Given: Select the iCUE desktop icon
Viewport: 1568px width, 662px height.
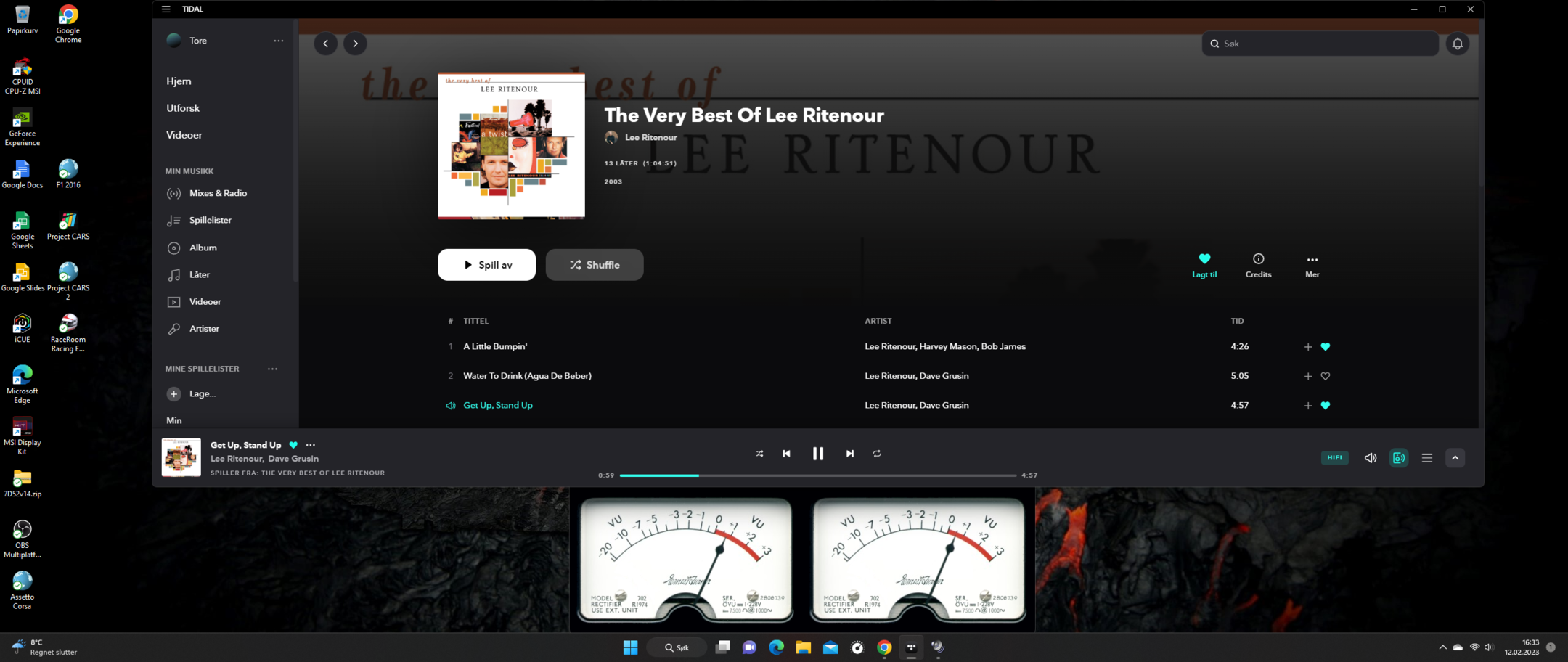Looking at the screenshot, I should click(x=23, y=328).
